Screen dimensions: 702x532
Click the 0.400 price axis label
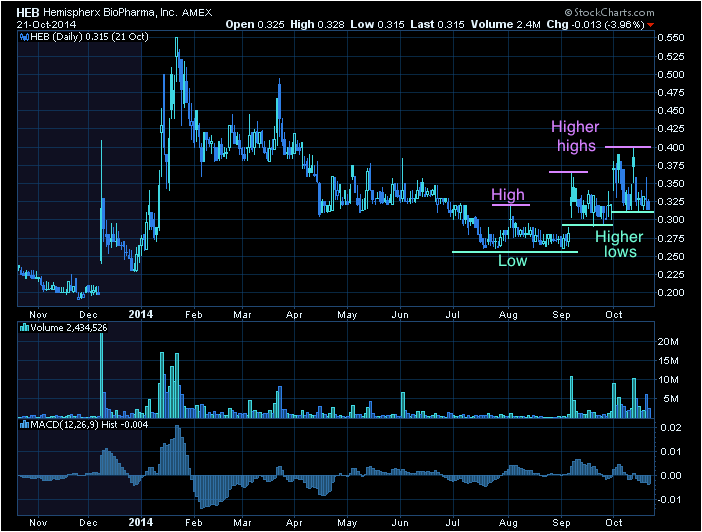671,147
